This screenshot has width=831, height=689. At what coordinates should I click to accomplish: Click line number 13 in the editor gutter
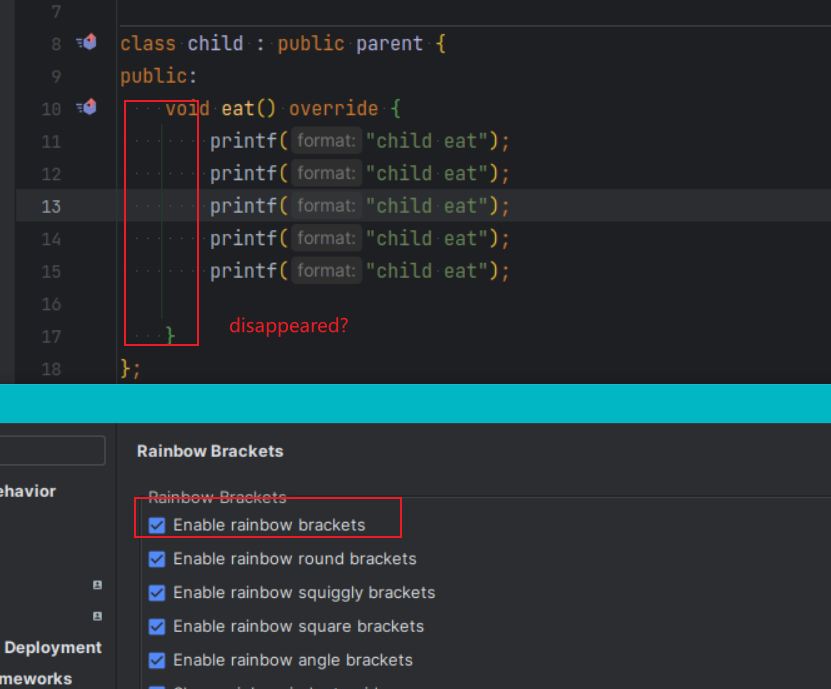51,205
